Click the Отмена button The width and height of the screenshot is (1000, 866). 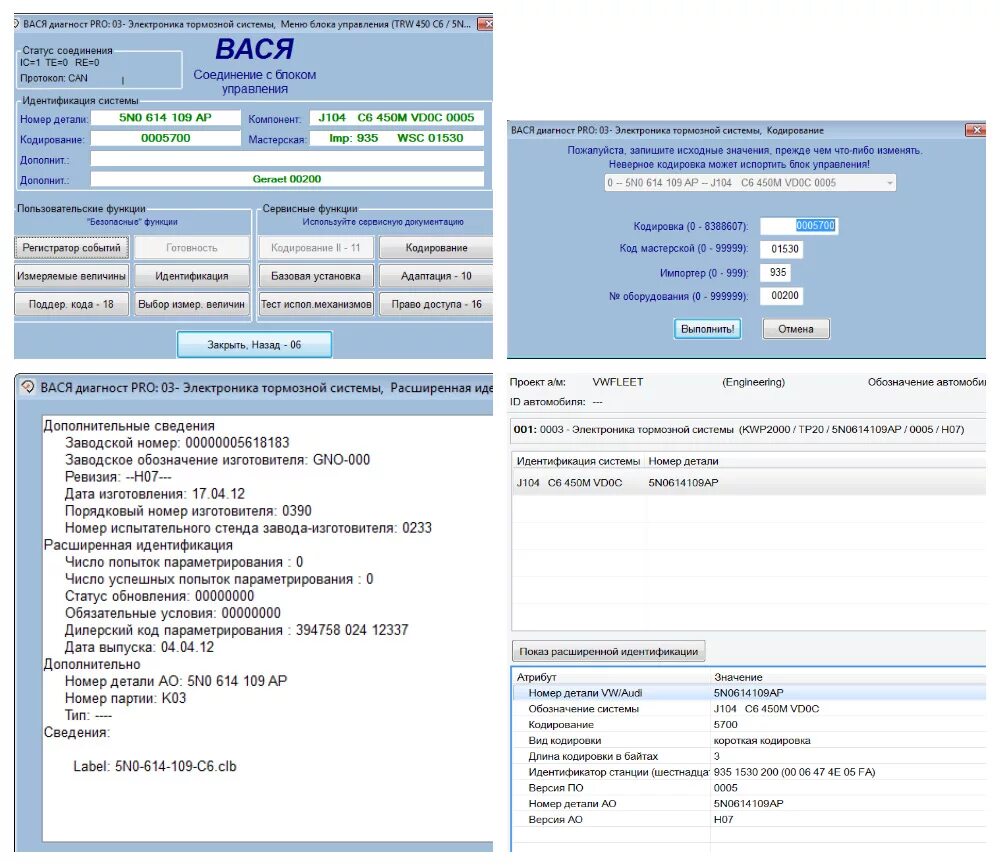[796, 329]
